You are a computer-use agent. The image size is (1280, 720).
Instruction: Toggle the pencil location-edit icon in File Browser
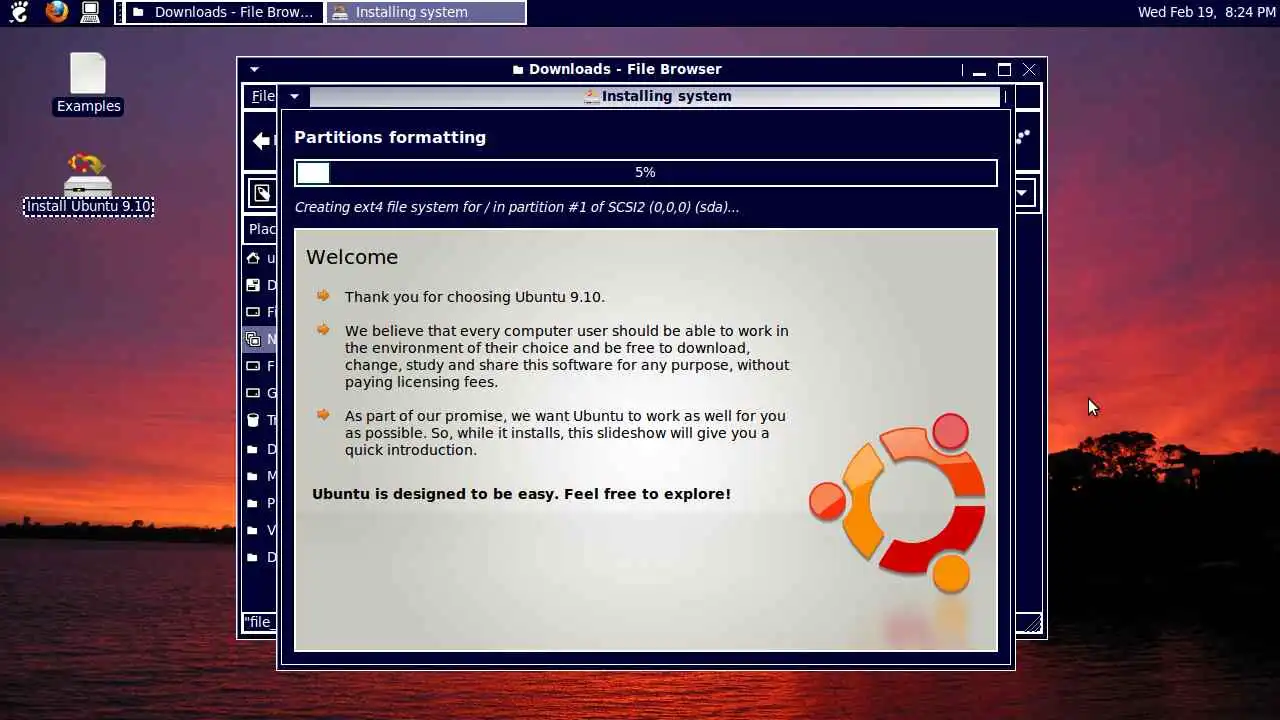262,193
